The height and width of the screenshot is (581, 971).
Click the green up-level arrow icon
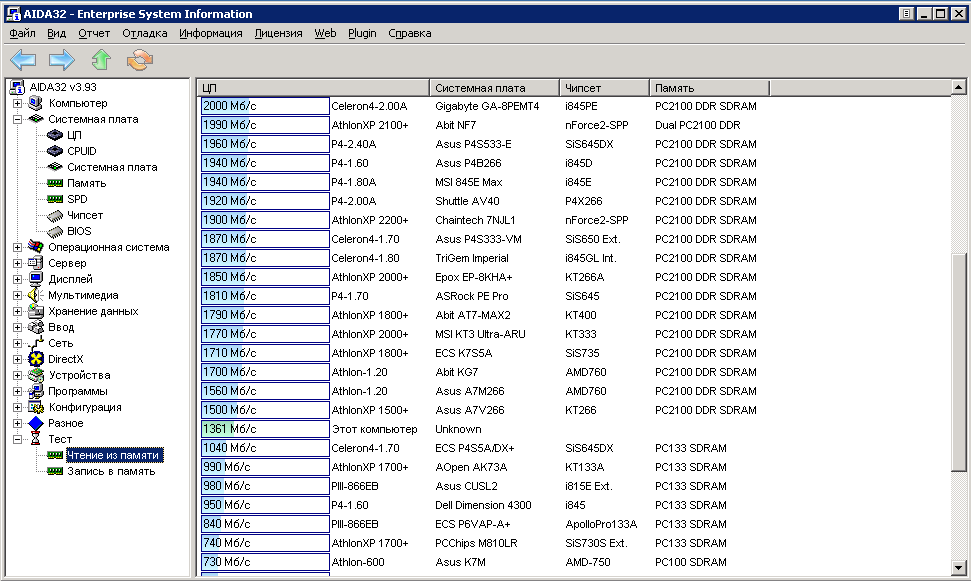click(x=101, y=60)
